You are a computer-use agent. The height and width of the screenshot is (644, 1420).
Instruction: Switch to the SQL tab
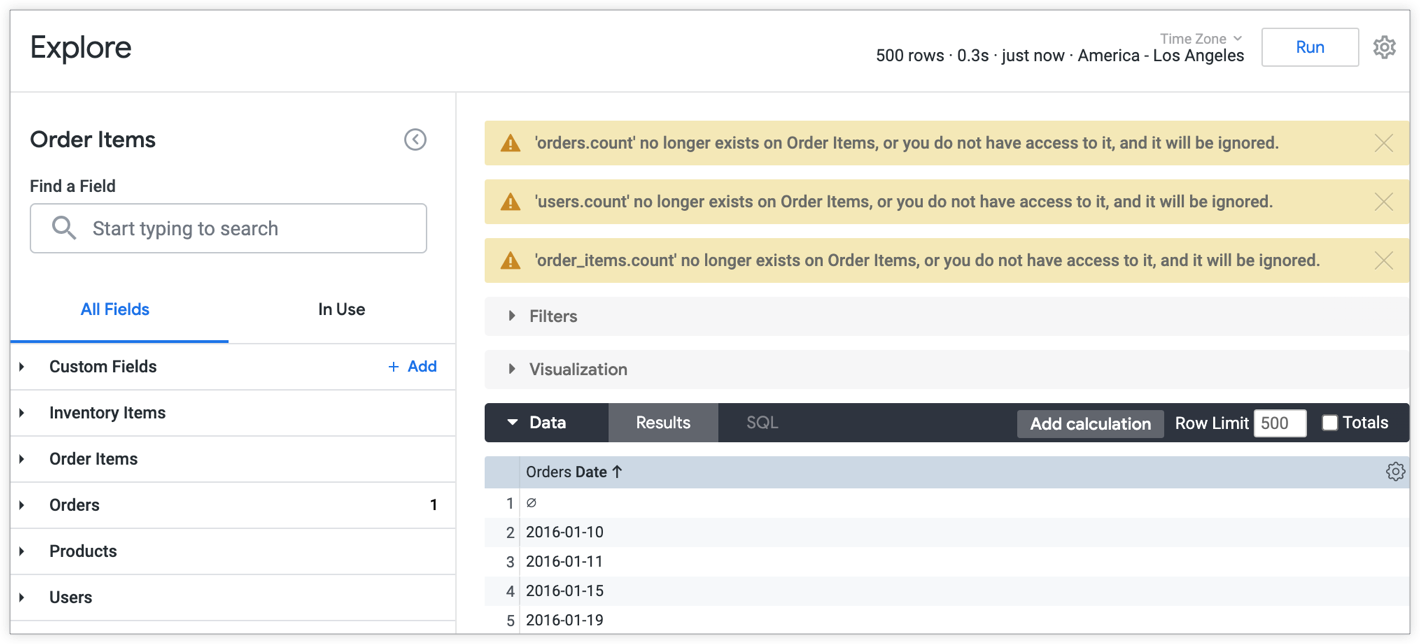point(762,423)
